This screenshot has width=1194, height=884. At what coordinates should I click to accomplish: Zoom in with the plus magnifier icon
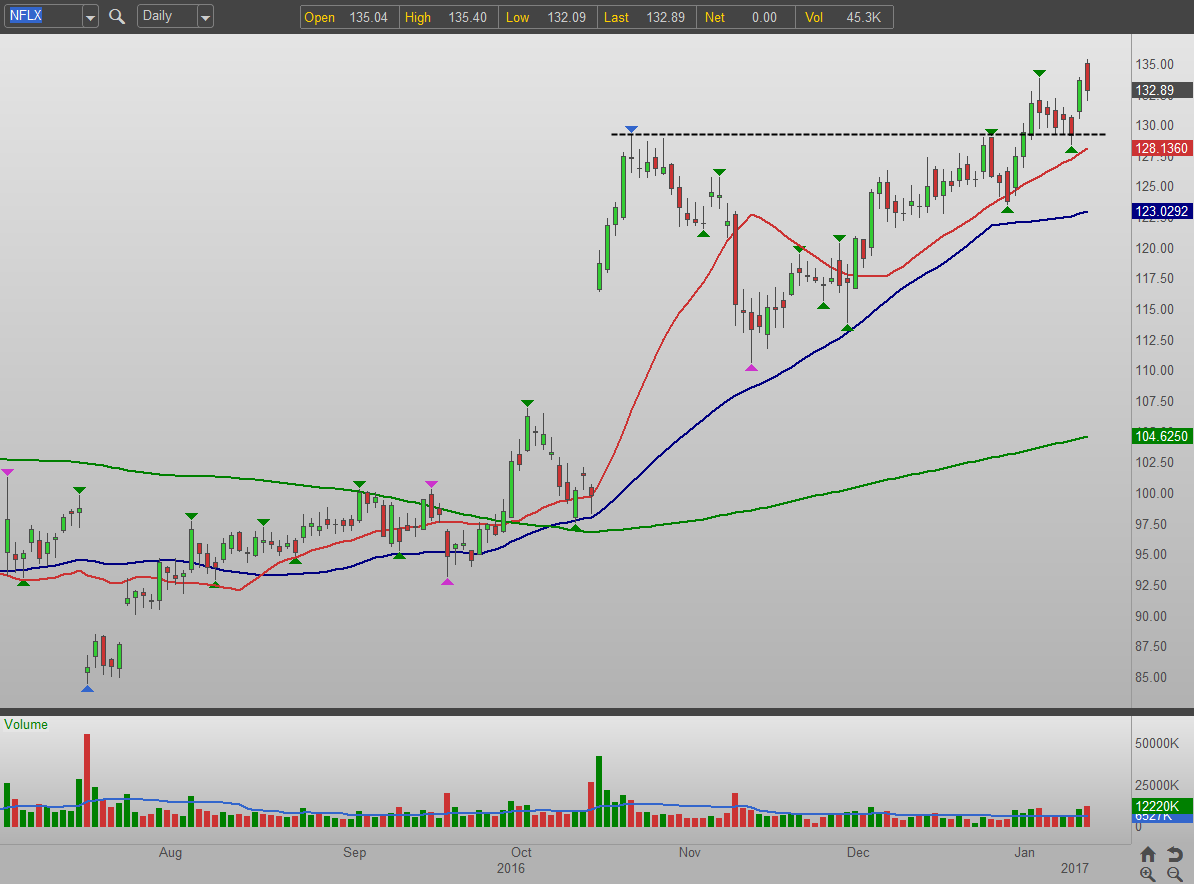click(x=1148, y=874)
